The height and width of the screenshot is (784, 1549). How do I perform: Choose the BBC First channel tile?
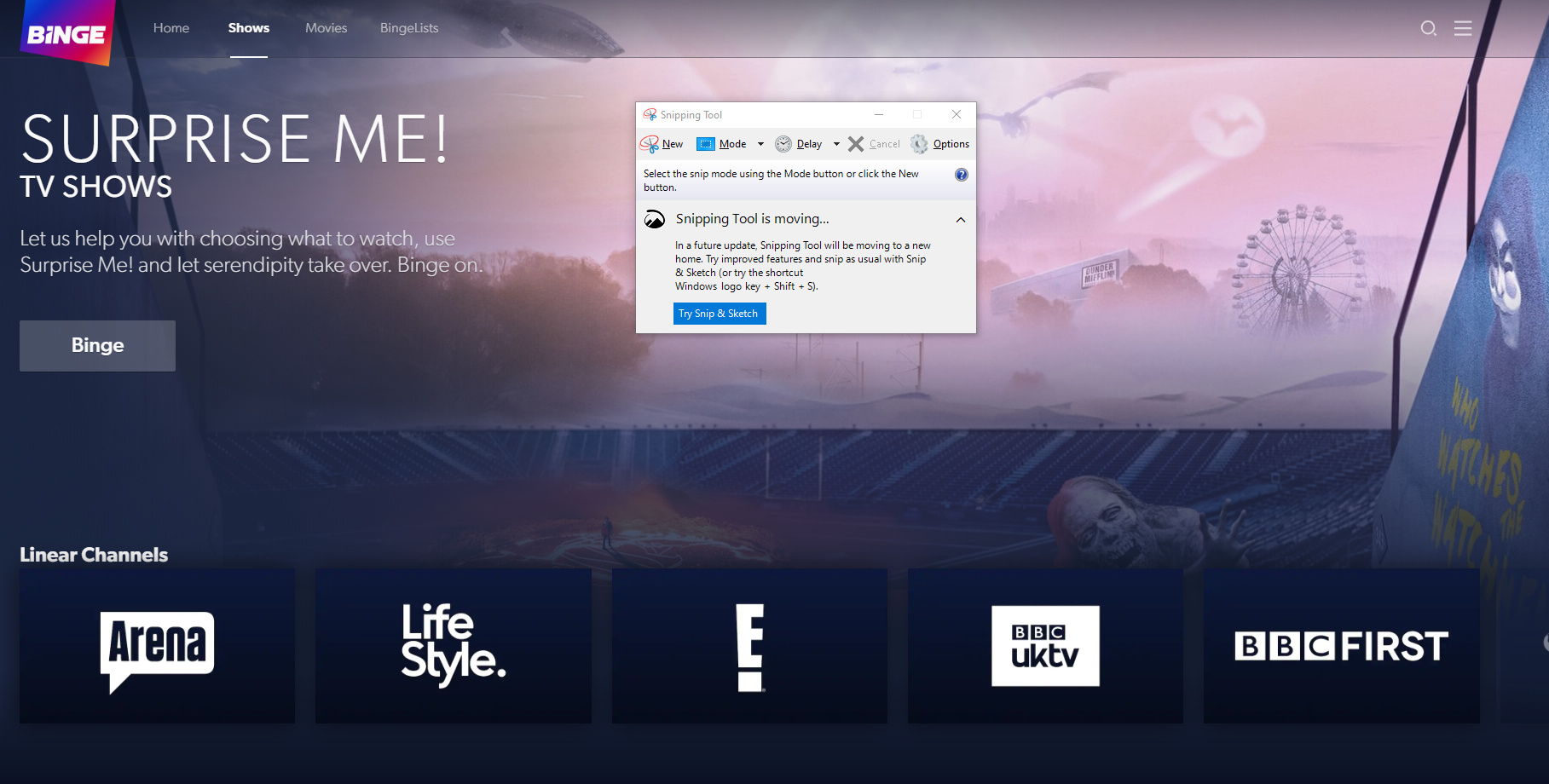[x=1341, y=646]
